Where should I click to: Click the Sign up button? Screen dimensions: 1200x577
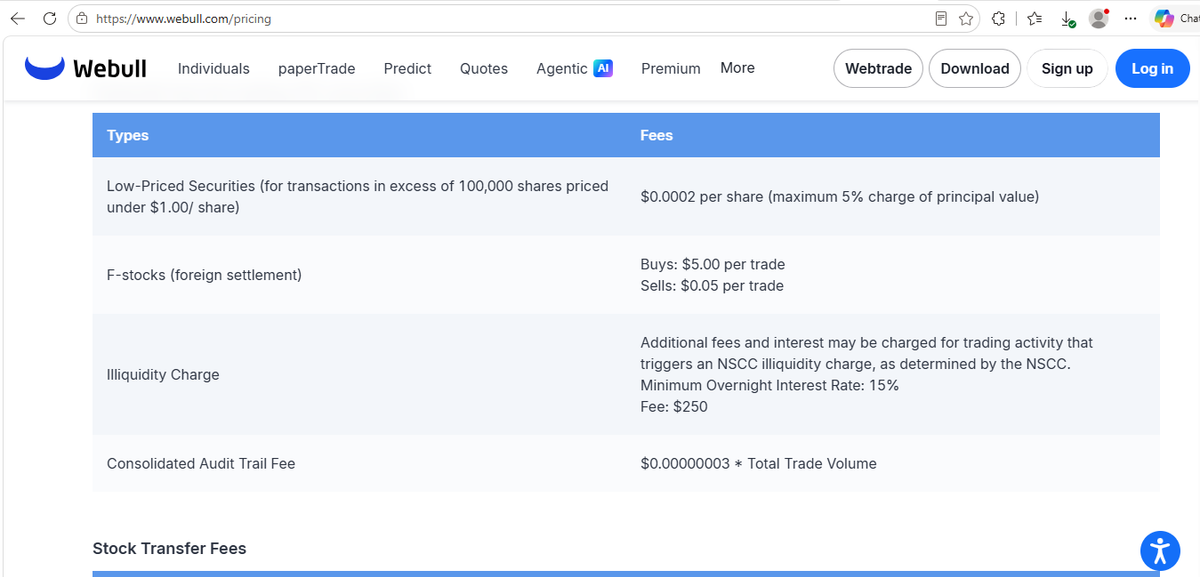[1067, 68]
